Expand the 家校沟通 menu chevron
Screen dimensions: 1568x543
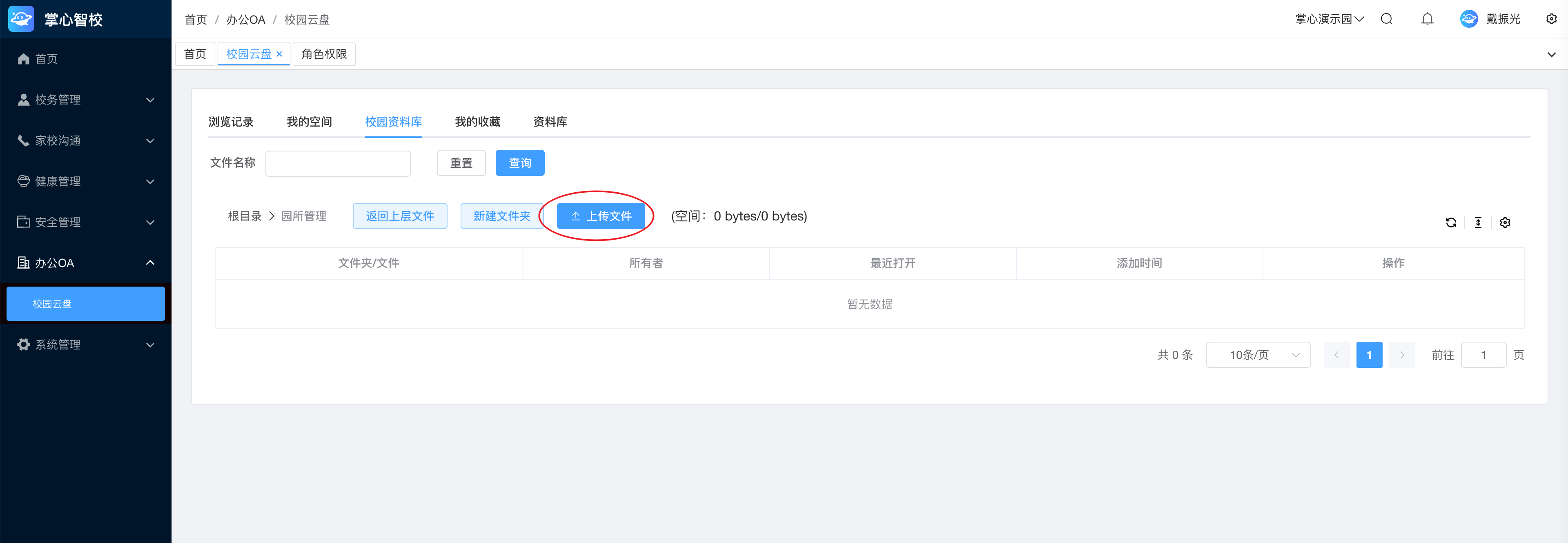pos(150,140)
